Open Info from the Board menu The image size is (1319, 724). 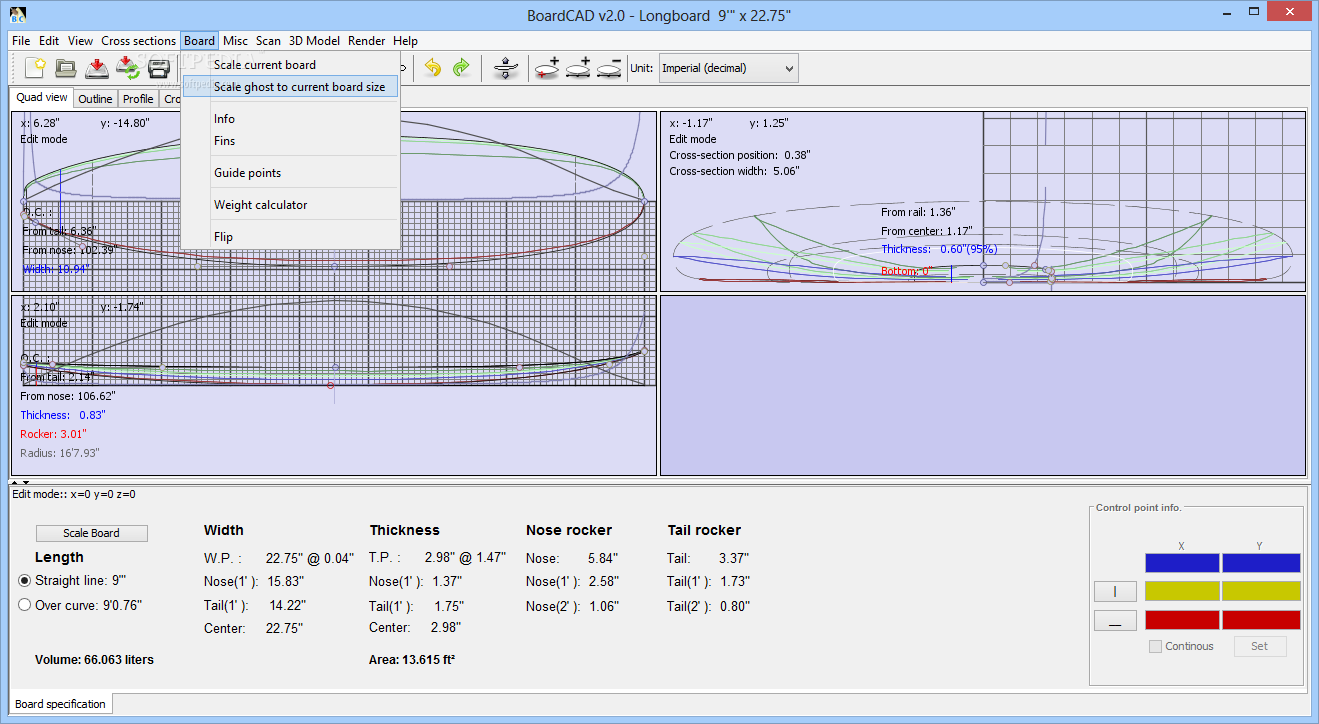click(290, 119)
